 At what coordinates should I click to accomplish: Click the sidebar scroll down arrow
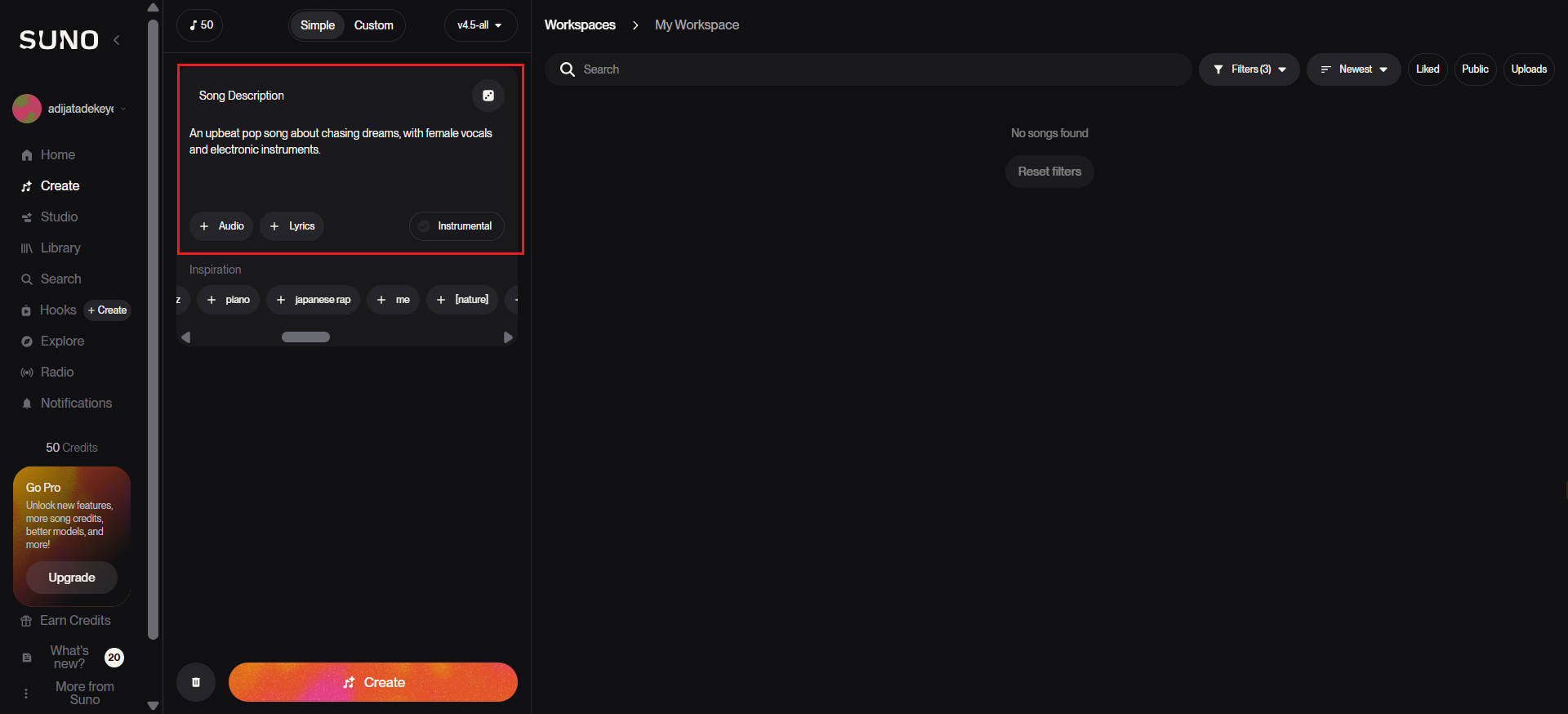[x=153, y=706]
